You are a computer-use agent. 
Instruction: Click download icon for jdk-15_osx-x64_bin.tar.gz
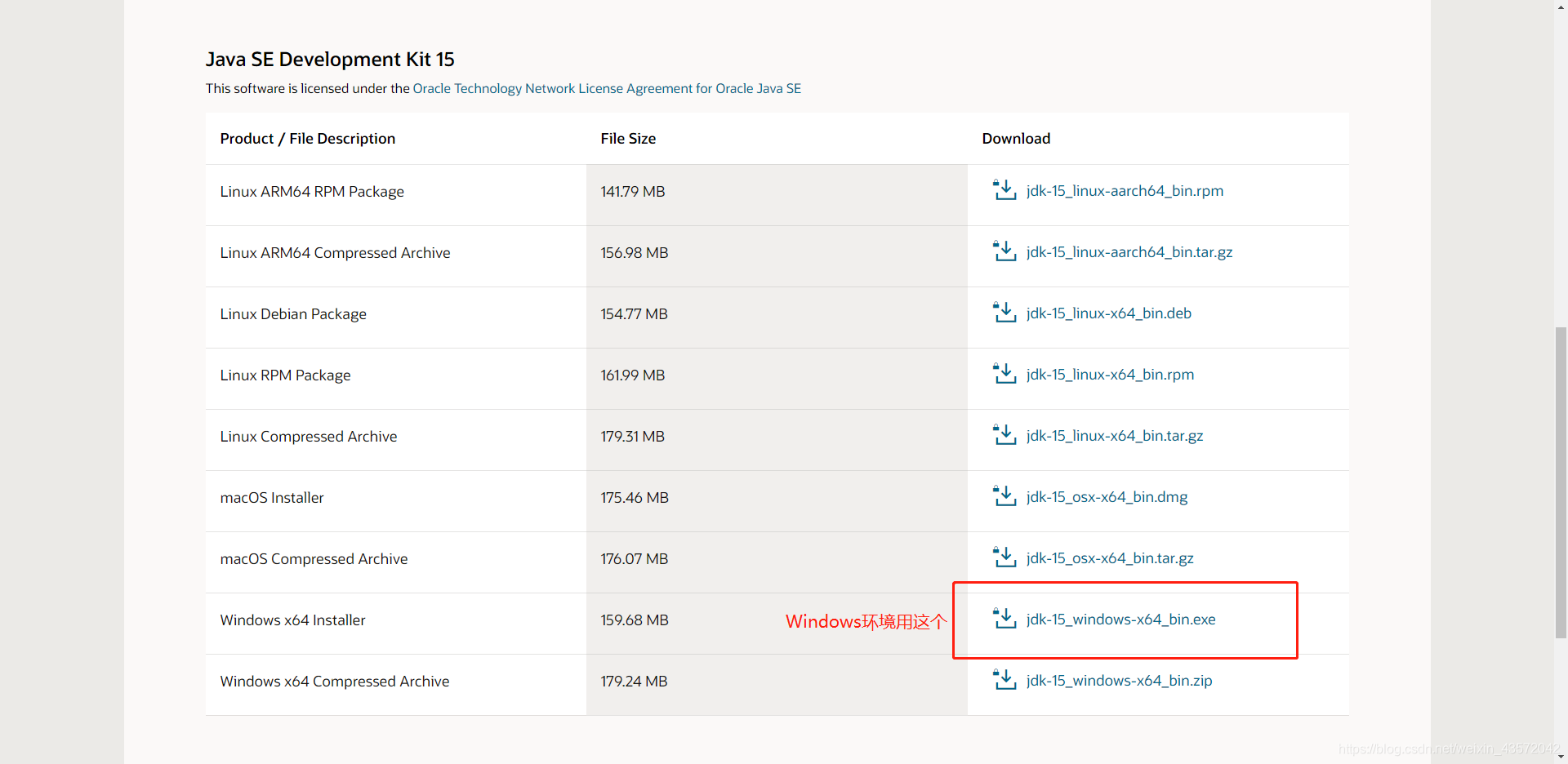tap(1004, 557)
